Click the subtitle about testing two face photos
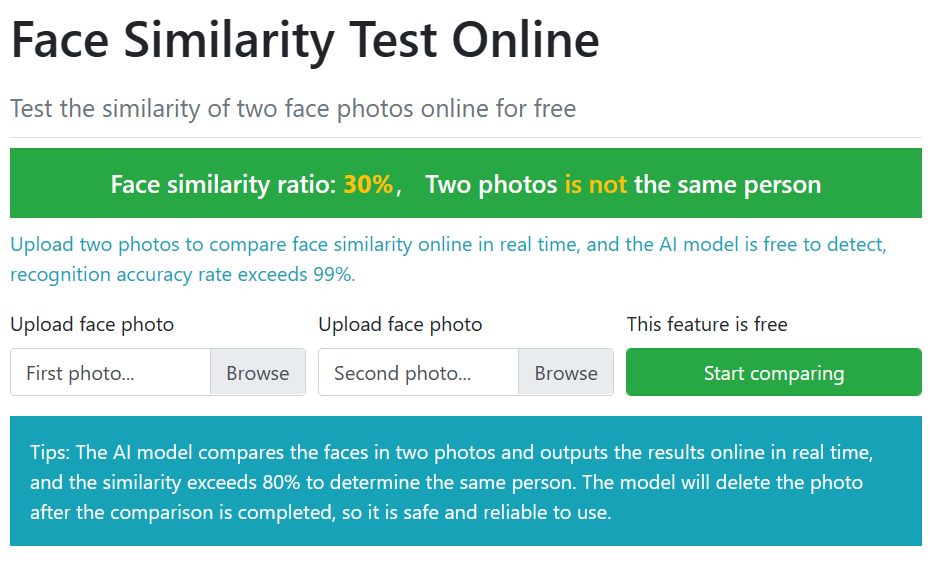The height and width of the screenshot is (563, 935). (293, 108)
